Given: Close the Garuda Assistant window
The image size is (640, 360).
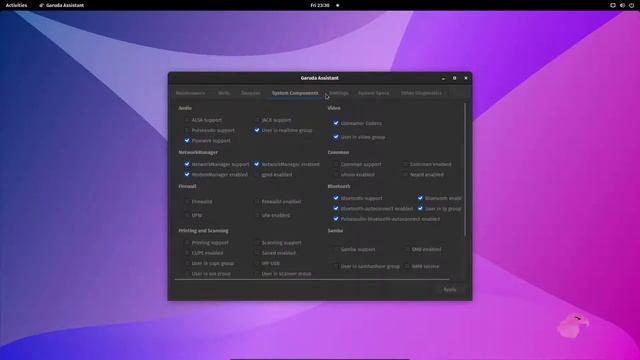Looking at the screenshot, I should [466, 78].
